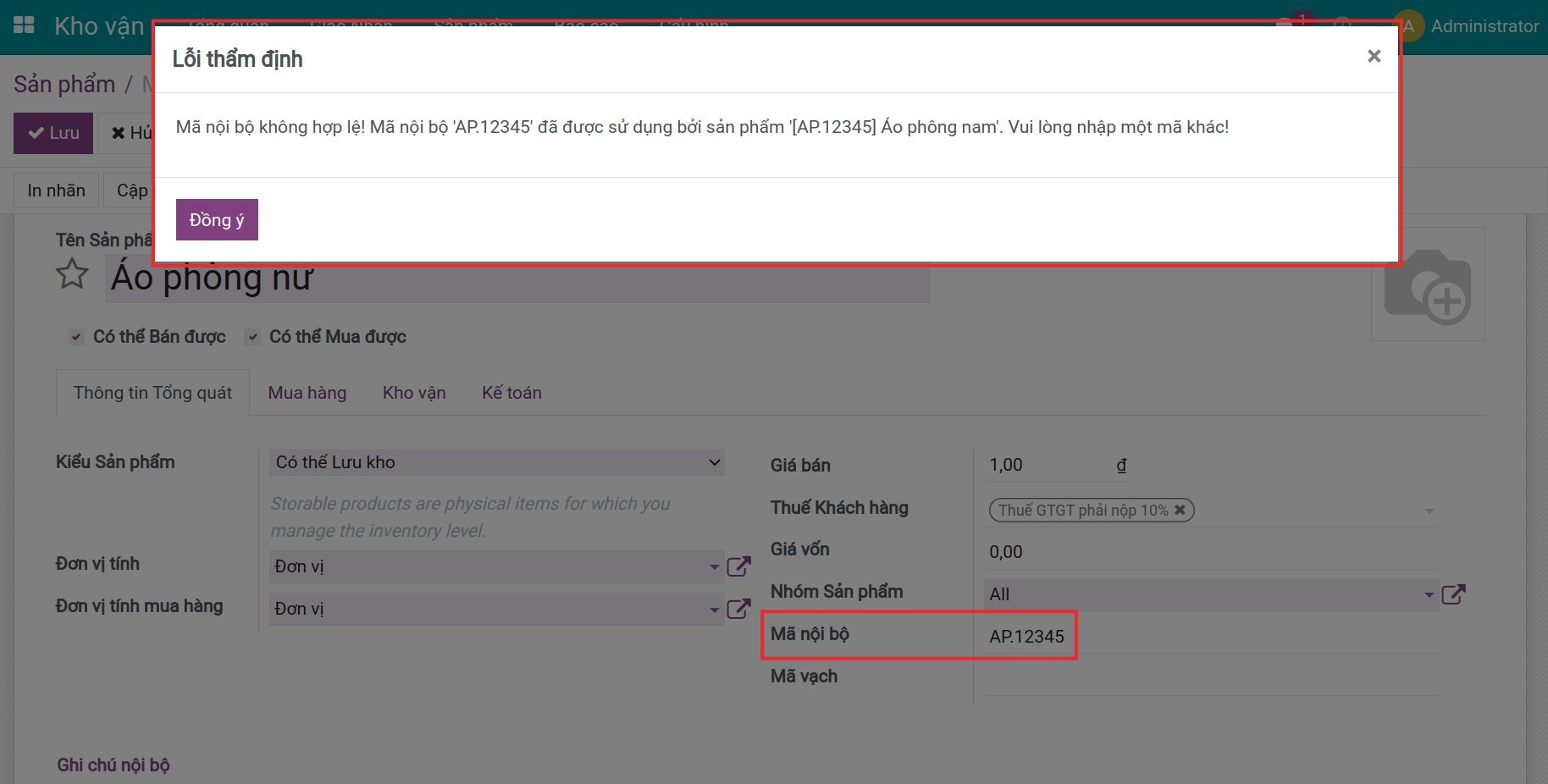Click the camera icon to upload product image
The width and height of the screenshot is (1548, 784).
pos(1428,285)
